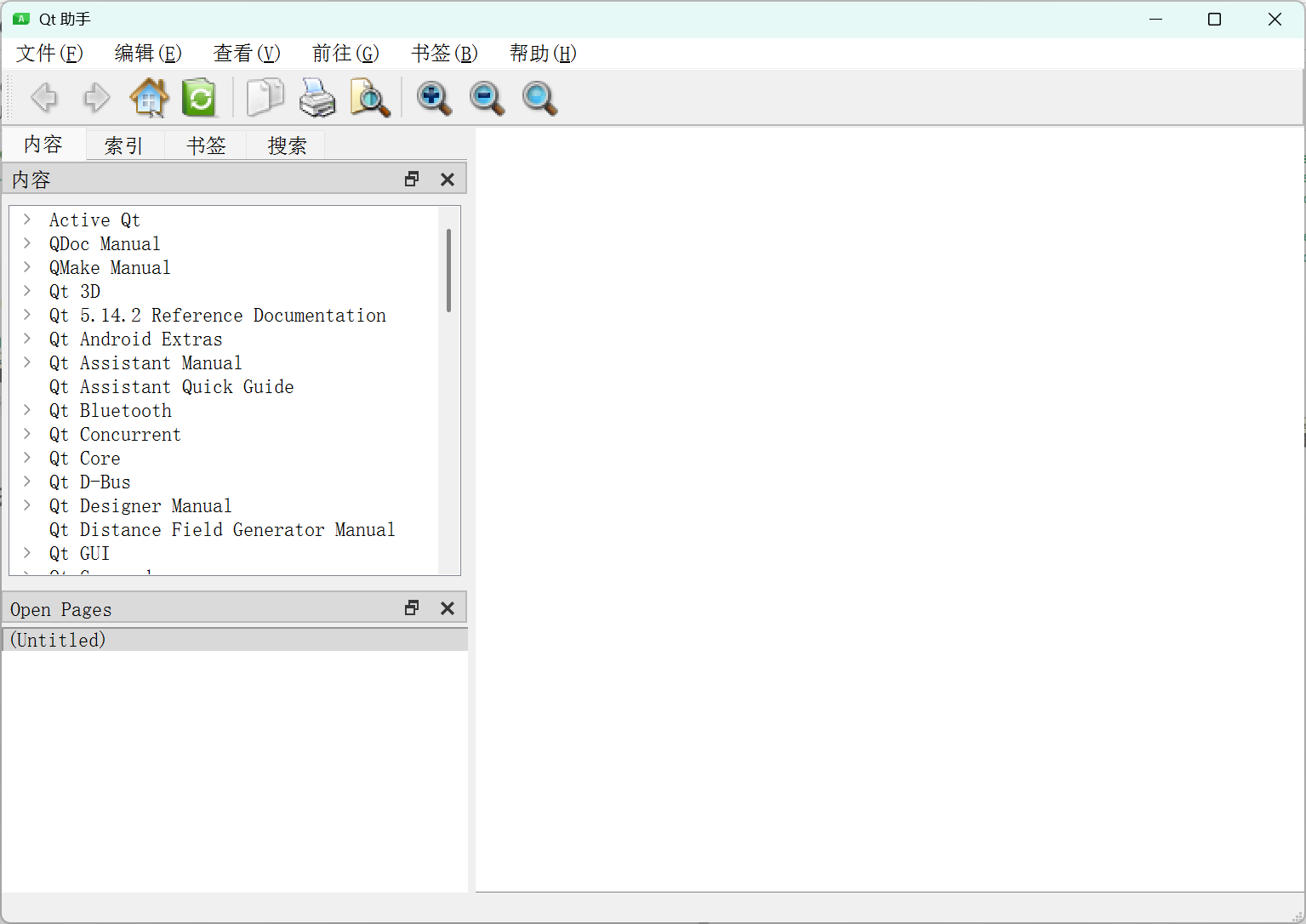This screenshot has height=924, width=1306.
Task: Open the 帮助(H) menu
Action: 543,54
